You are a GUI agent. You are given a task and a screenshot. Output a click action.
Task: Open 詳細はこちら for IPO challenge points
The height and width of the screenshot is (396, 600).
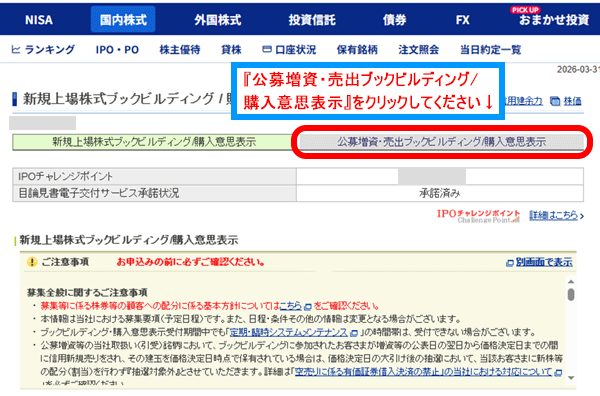[554, 215]
